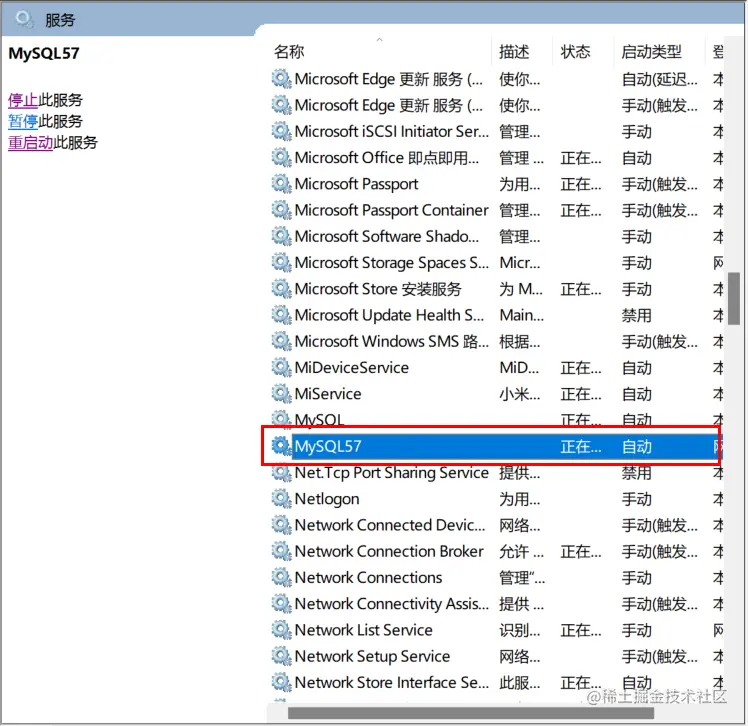Select the Microsoft iSCSI Initiator Ser... service
The height and width of the screenshot is (726, 748).
click(392, 131)
